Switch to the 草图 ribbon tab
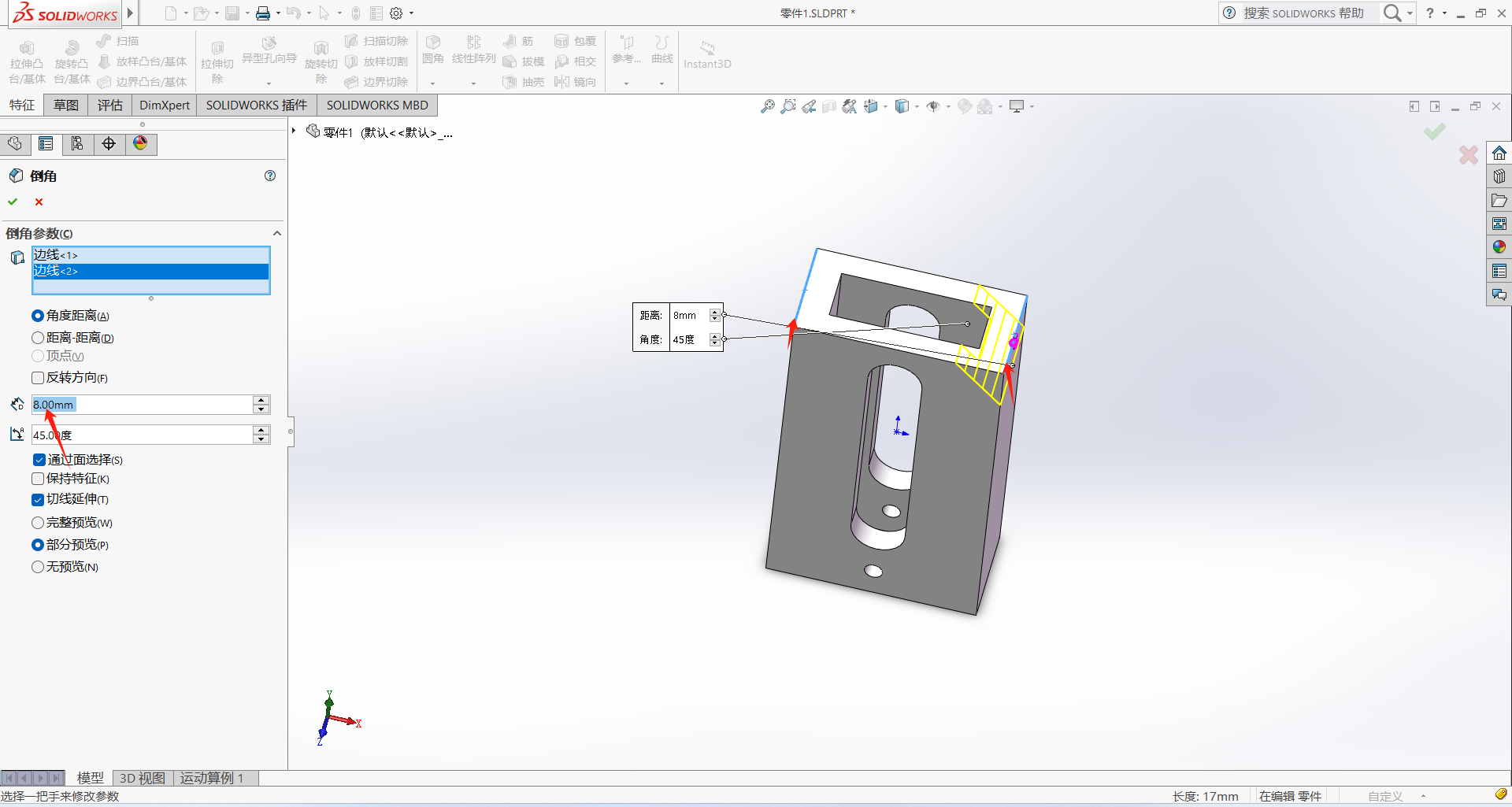 tap(66, 106)
